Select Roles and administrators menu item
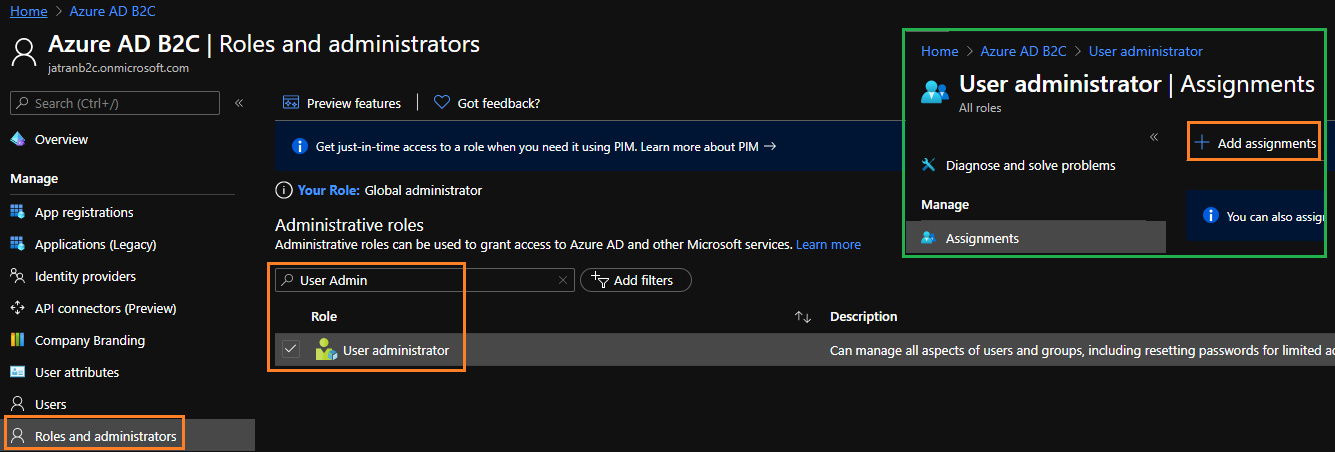Screen dimensions: 1335x452 [x=127, y=436]
